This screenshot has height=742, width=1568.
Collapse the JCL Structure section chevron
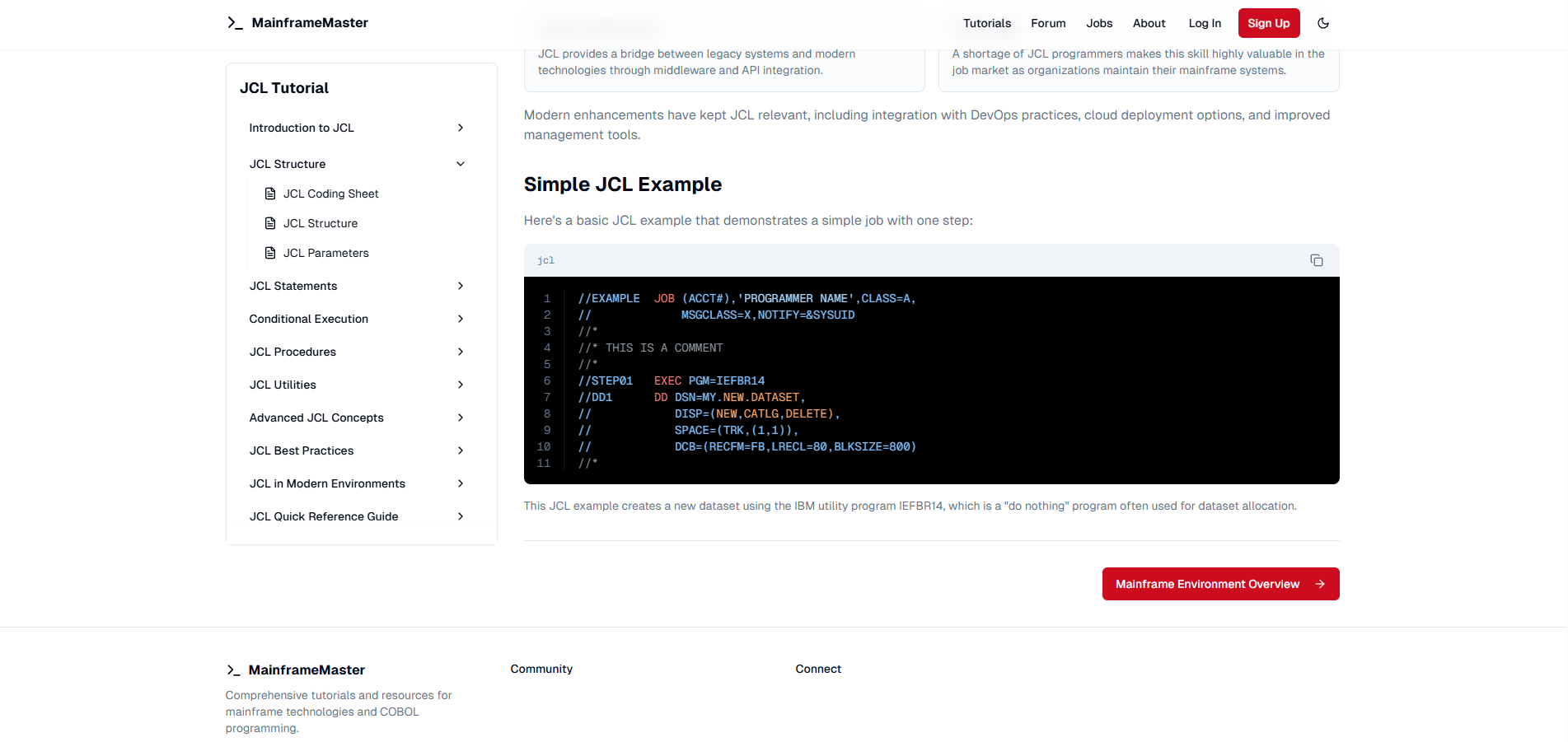461,163
